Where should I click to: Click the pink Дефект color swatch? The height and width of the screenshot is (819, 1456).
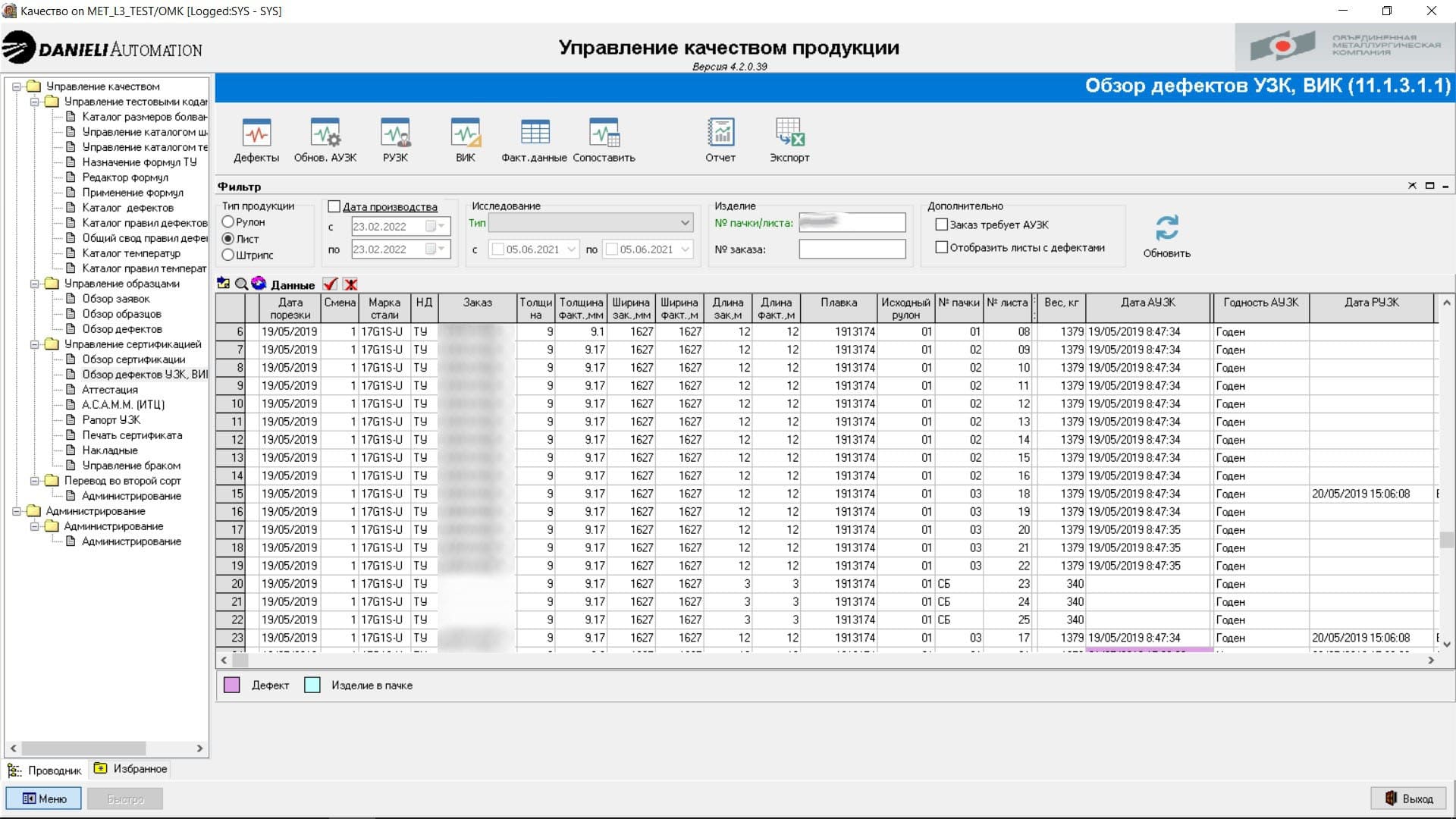click(232, 686)
